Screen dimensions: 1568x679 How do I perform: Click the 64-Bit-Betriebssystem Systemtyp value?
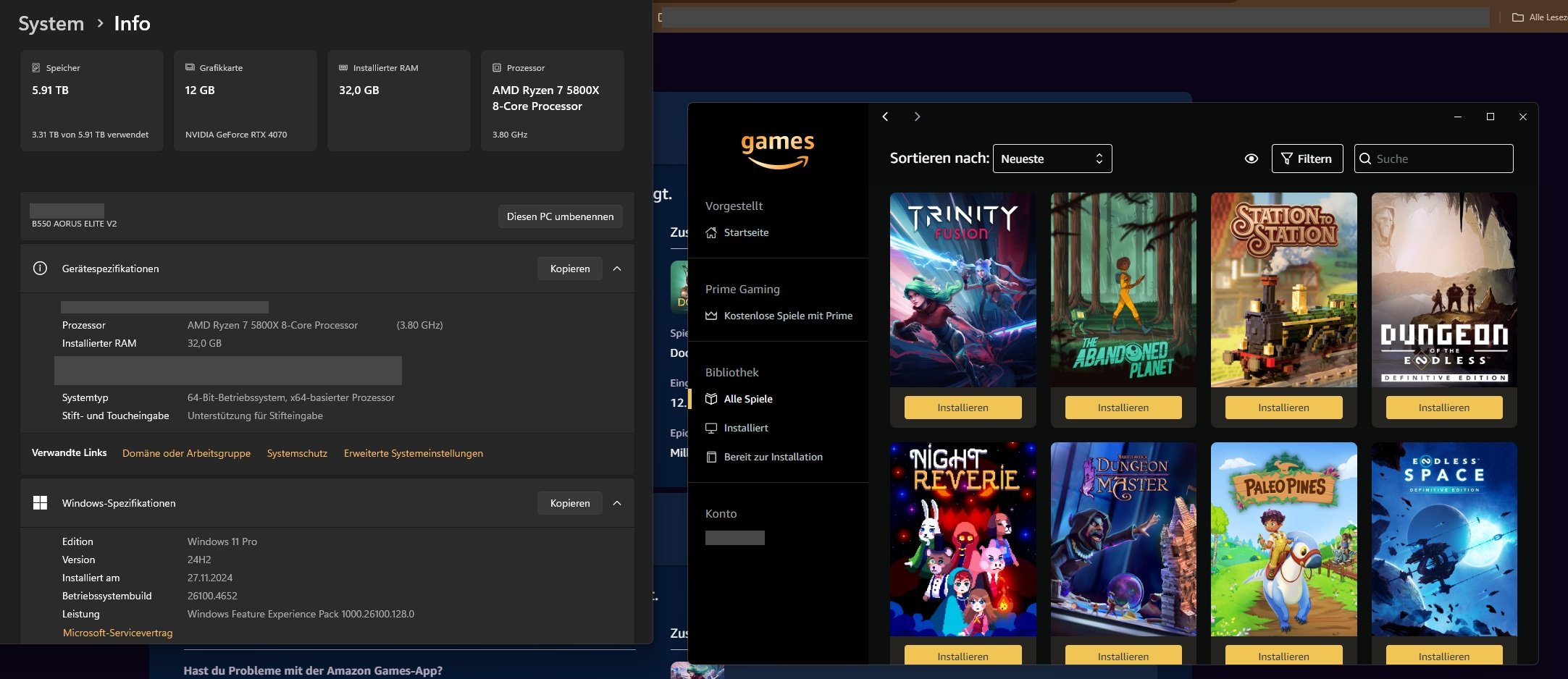point(291,397)
